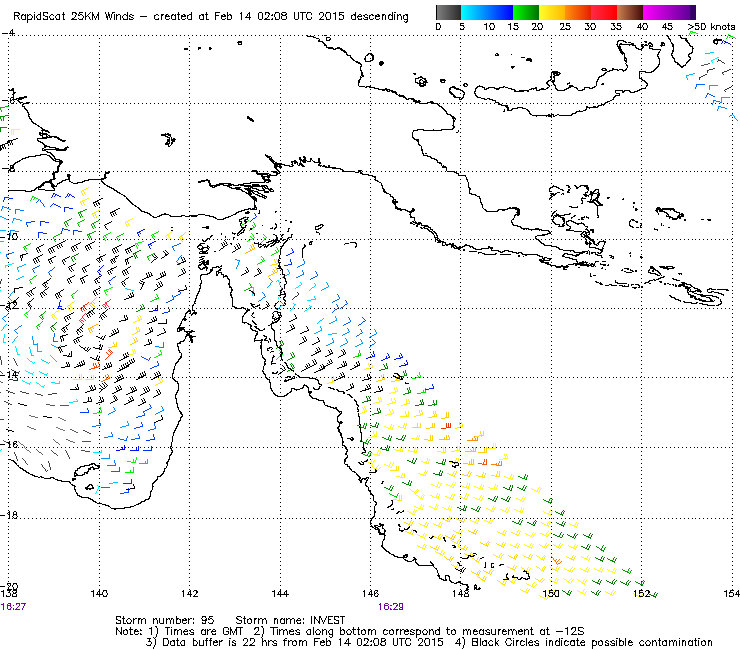Viewport: 740px width, 650px height.
Task: Click the orange 25-30 knots legend band
Action: point(578,12)
